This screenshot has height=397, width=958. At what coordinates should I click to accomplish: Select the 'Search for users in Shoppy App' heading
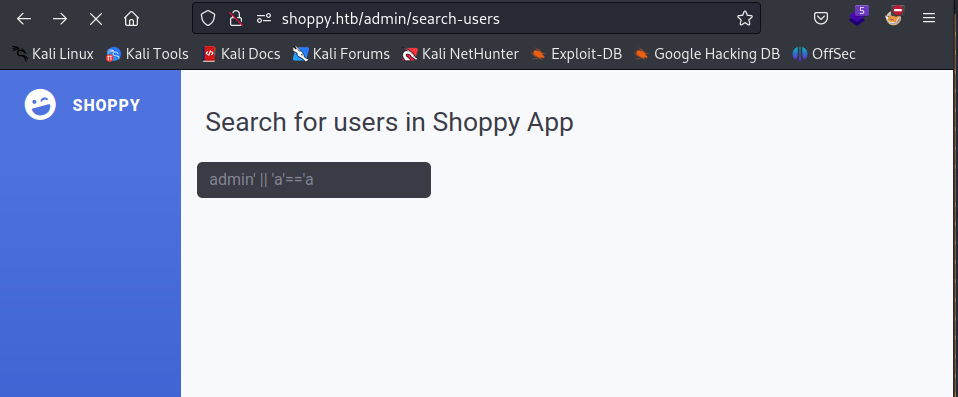[x=389, y=122]
